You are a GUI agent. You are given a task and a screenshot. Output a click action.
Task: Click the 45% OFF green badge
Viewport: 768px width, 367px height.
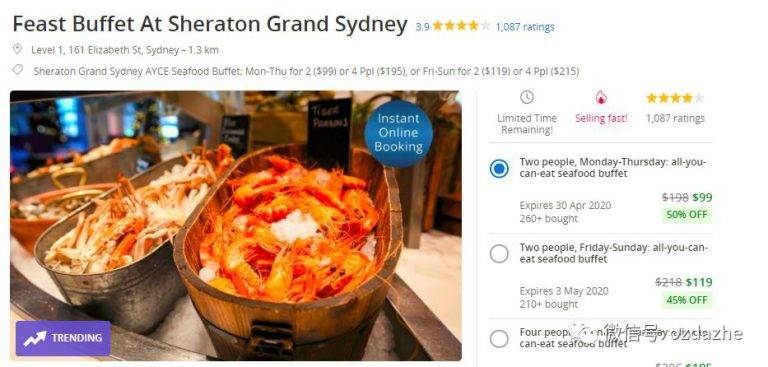pos(687,300)
